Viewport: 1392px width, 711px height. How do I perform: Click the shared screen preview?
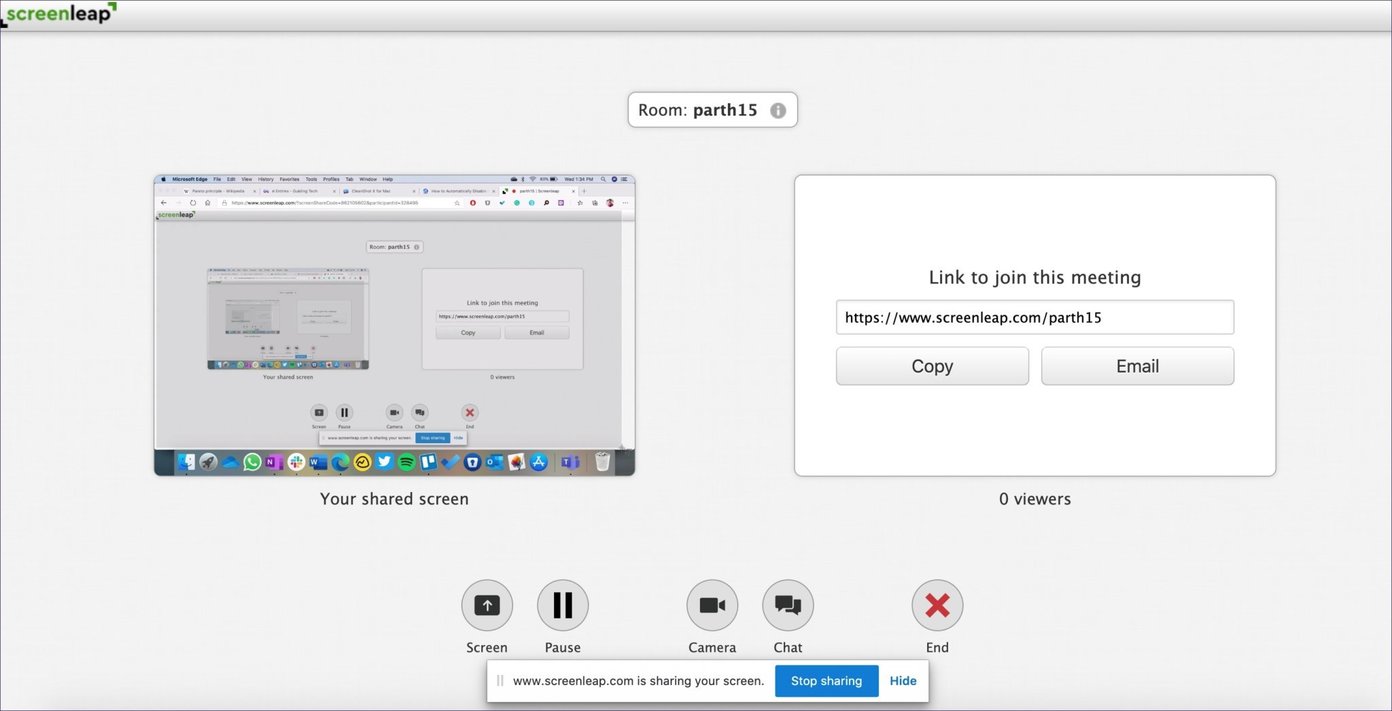pos(394,325)
